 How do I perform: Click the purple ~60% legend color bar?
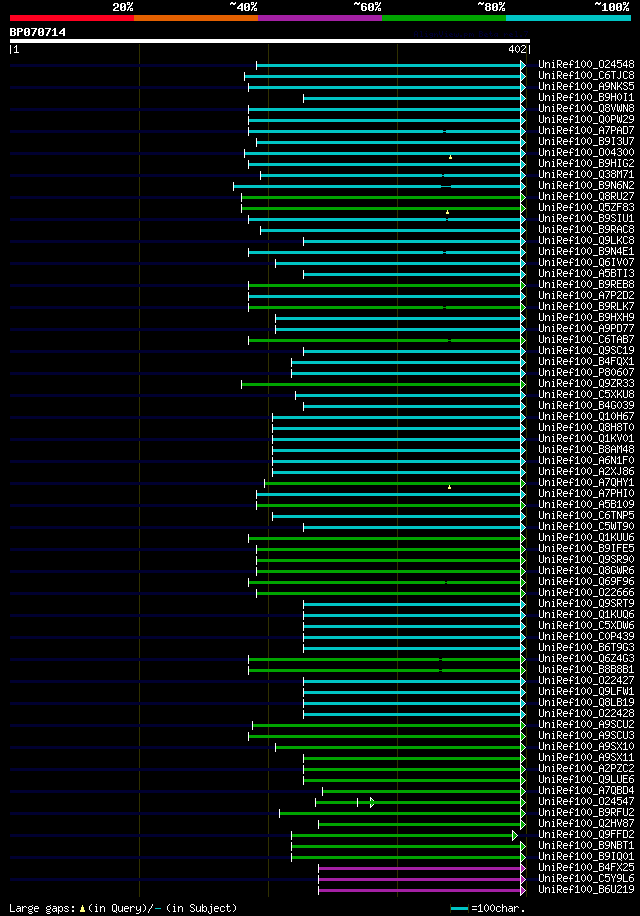(319, 18)
